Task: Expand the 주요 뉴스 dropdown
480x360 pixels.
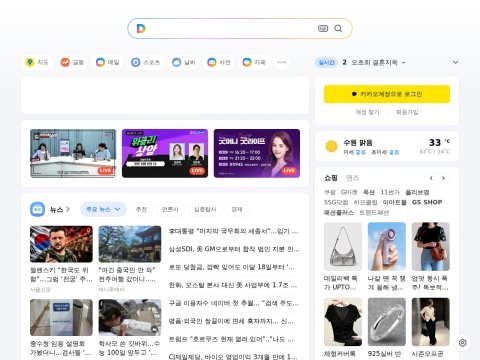Action: pyautogui.click(x=103, y=209)
